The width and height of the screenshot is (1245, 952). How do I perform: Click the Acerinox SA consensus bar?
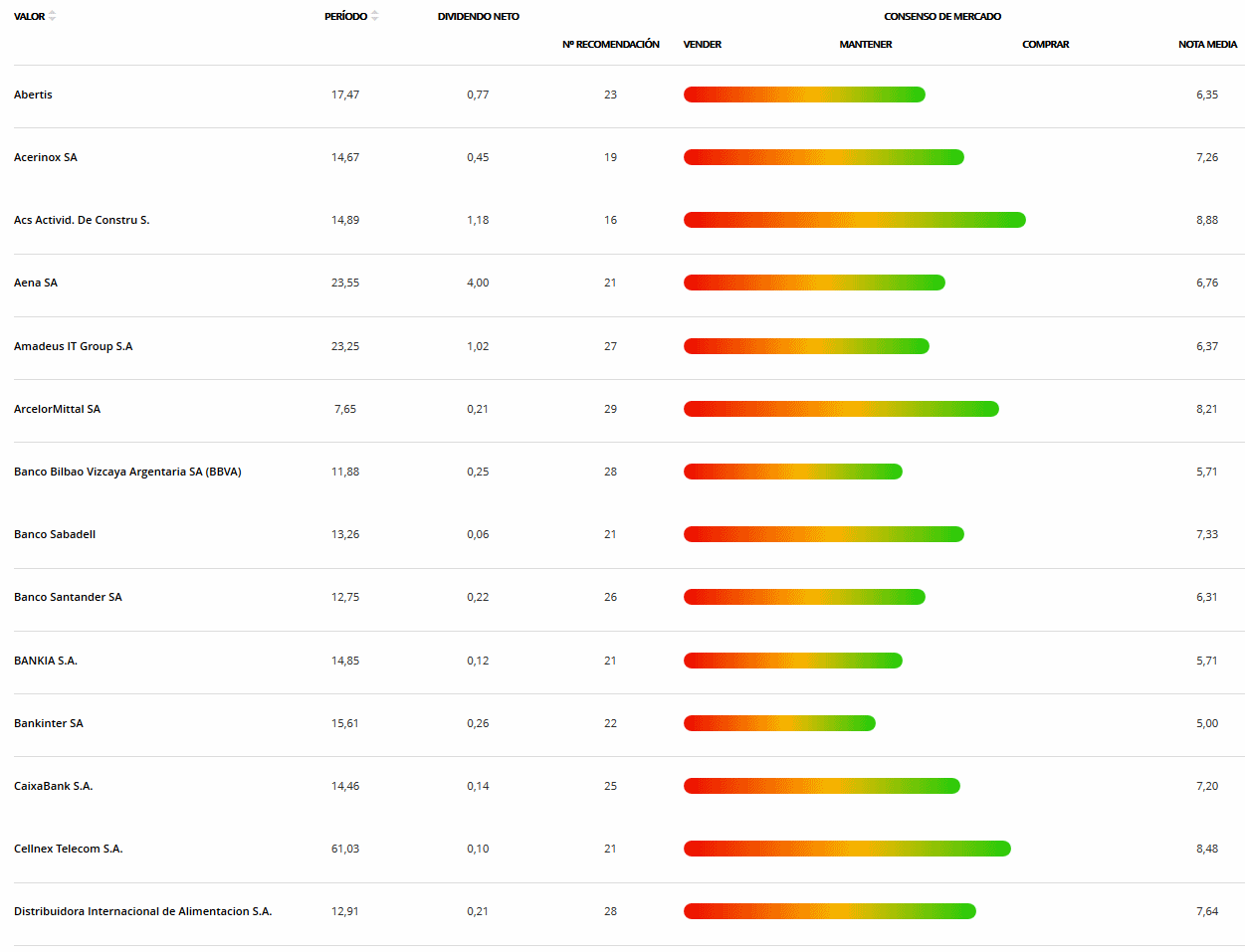[824, 157]
